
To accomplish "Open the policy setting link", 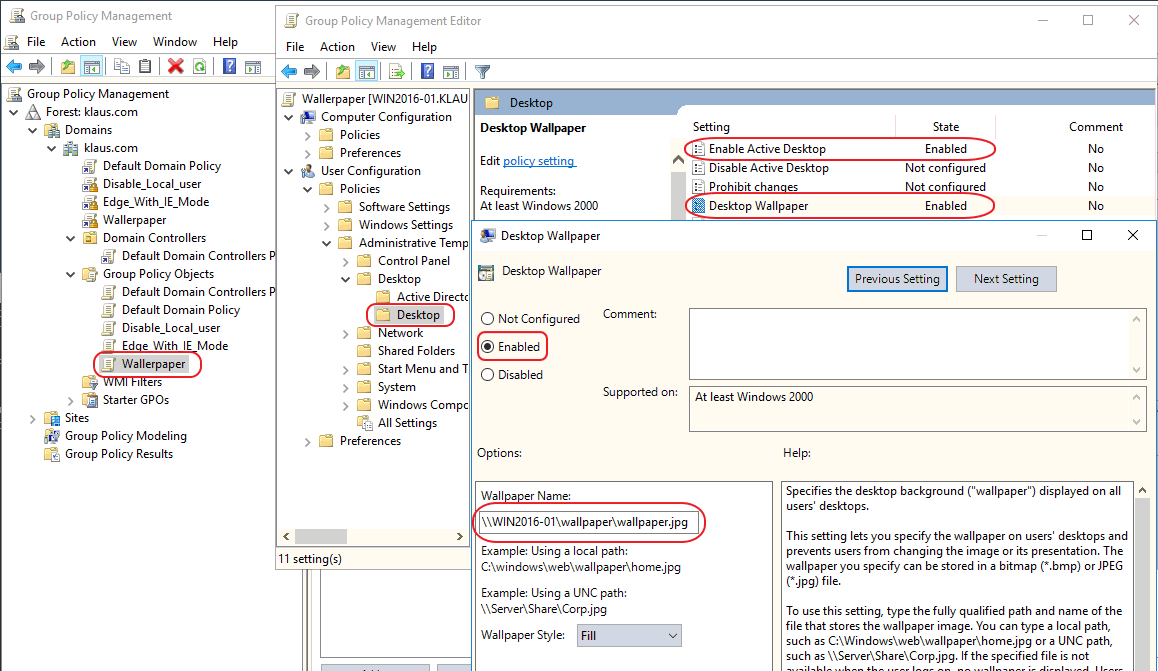I will point(538,161).
